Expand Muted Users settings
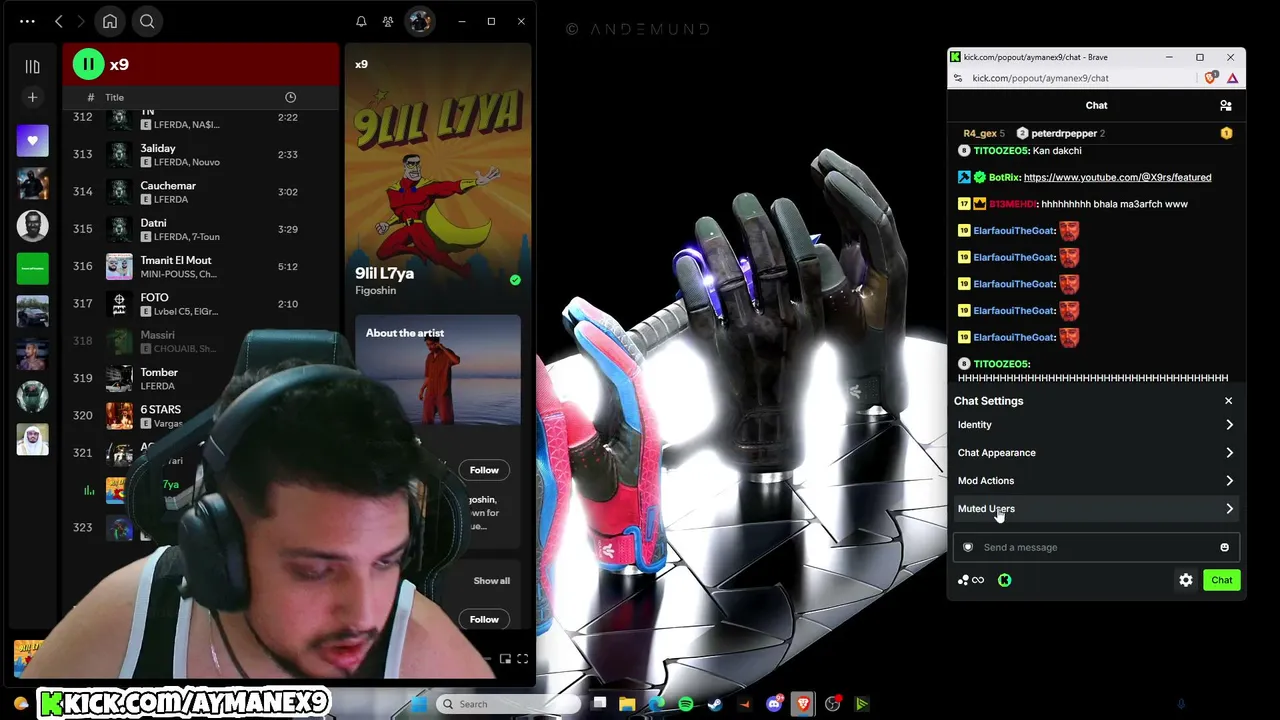 (1095, 509)
